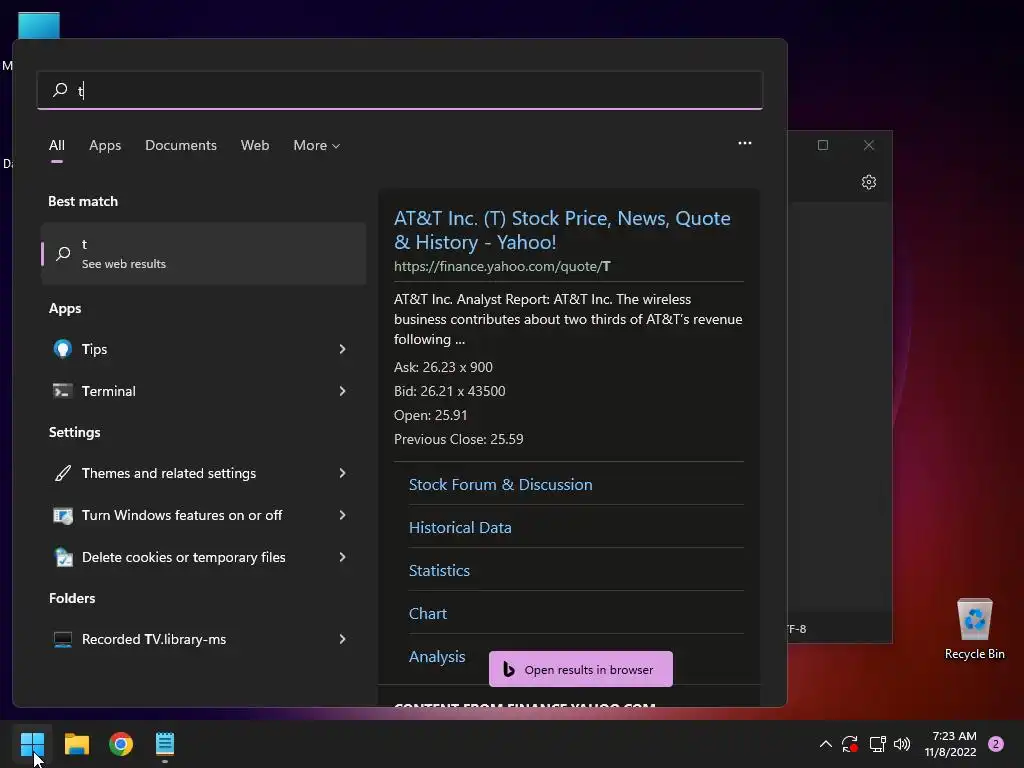
Task: Open the clock and date in taskbar
Action: click(950, 744)
